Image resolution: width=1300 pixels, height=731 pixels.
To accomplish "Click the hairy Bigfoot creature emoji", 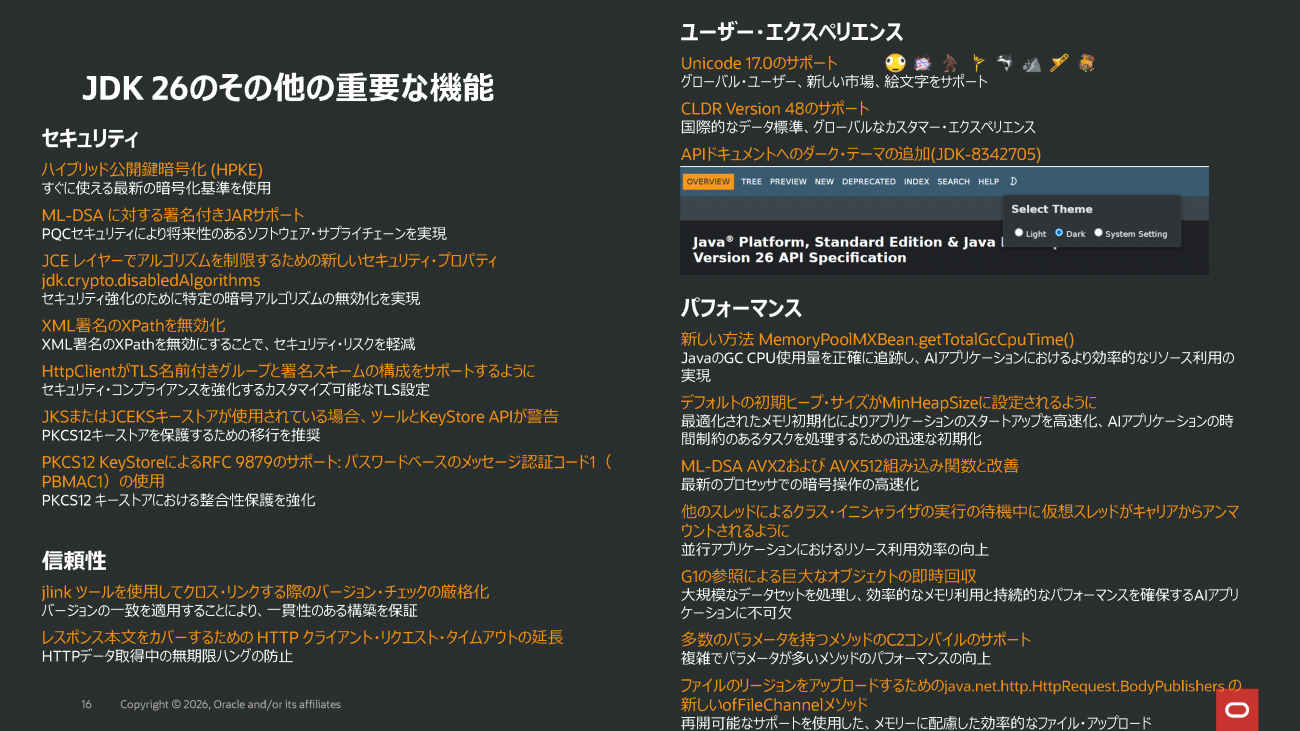I will 950,63.
